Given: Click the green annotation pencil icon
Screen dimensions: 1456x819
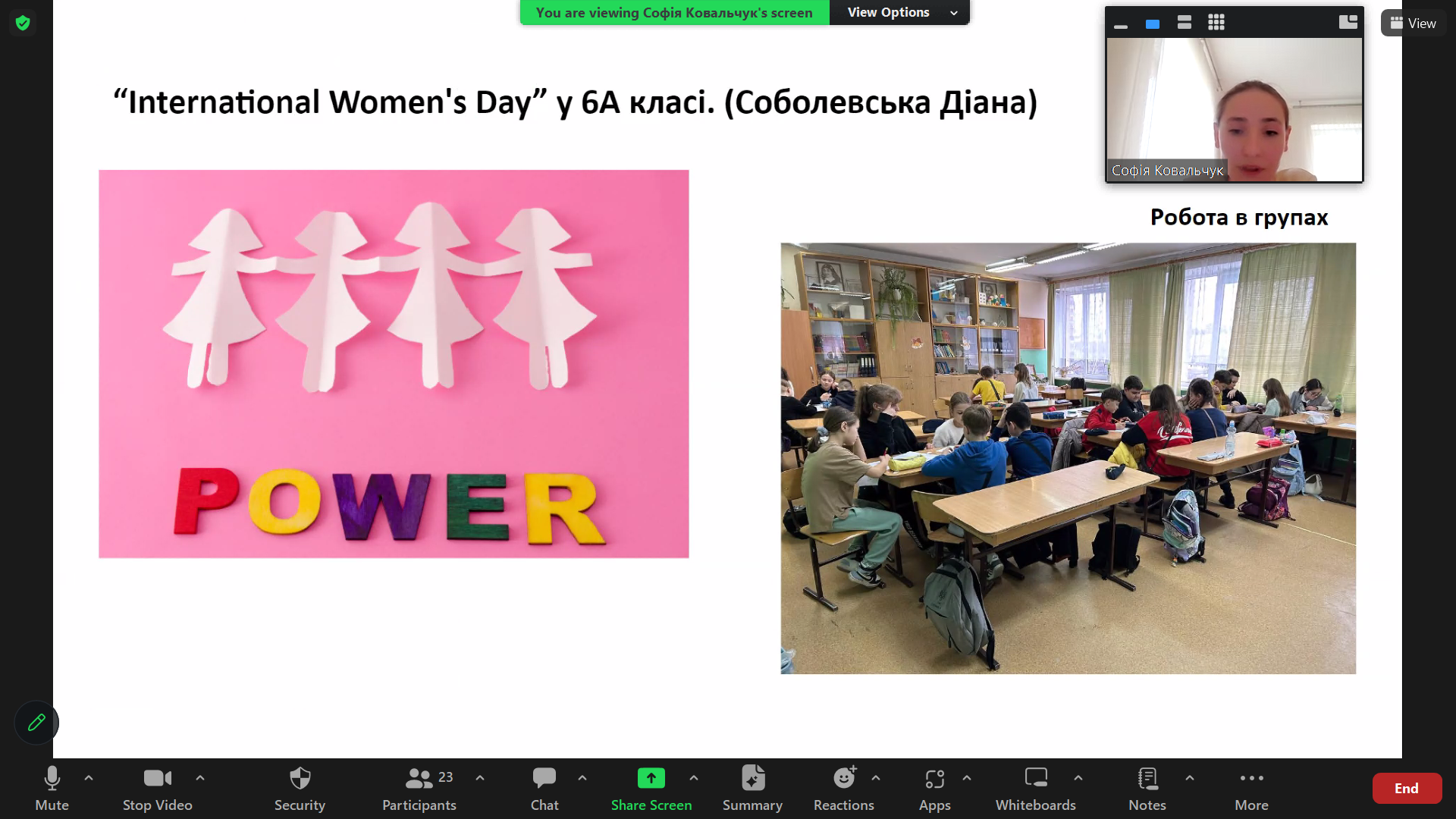Looking at the screenshot, I should [36, 723].
